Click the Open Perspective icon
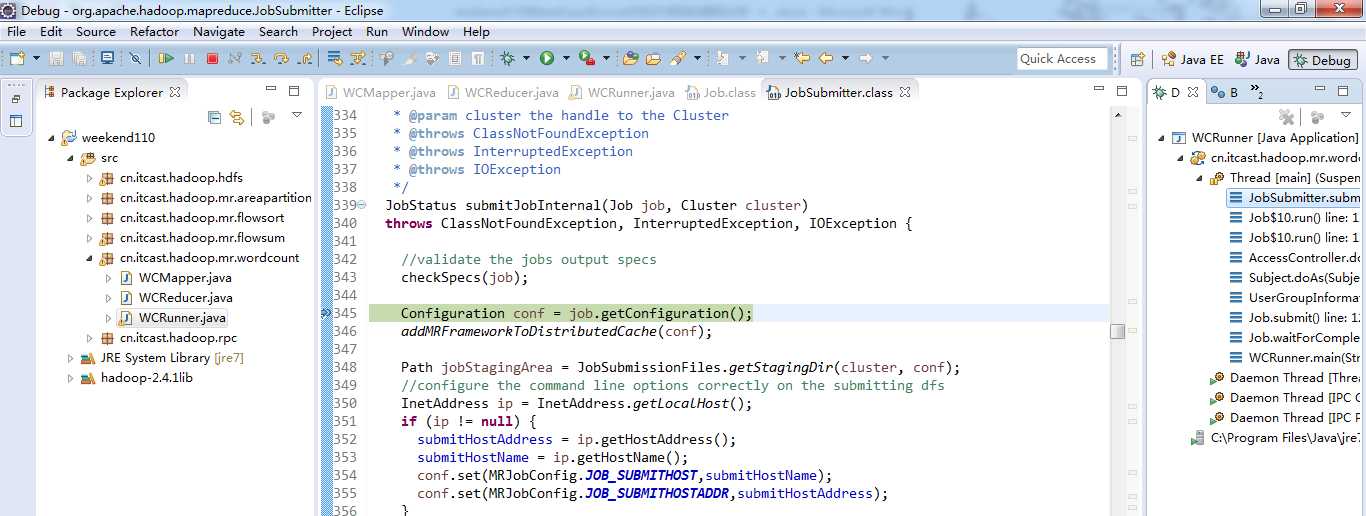This screenshot has width=1366, height=516. (x=1137, y=59)
